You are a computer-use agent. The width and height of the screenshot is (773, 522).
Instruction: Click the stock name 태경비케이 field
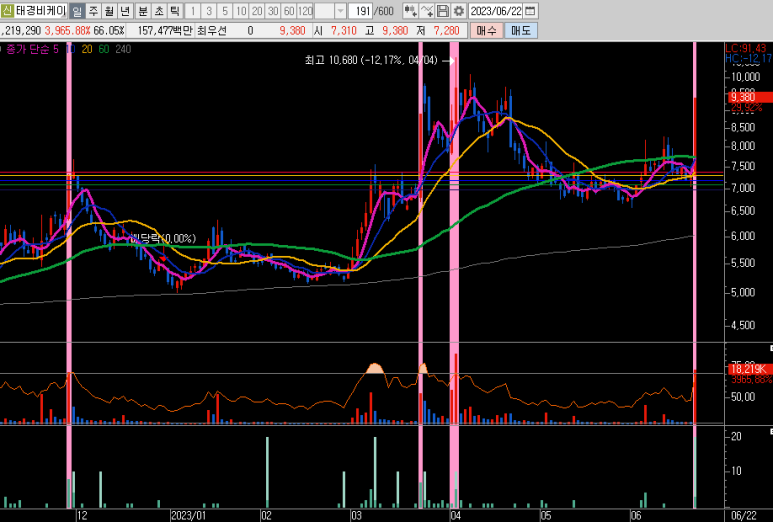(40, 10)
